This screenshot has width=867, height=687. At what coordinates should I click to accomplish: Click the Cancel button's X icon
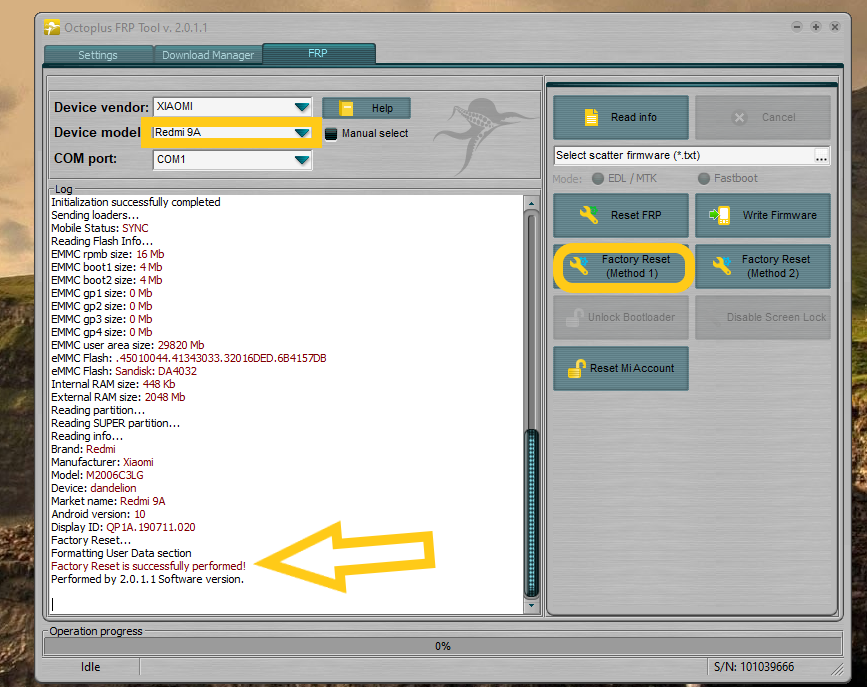739,117
